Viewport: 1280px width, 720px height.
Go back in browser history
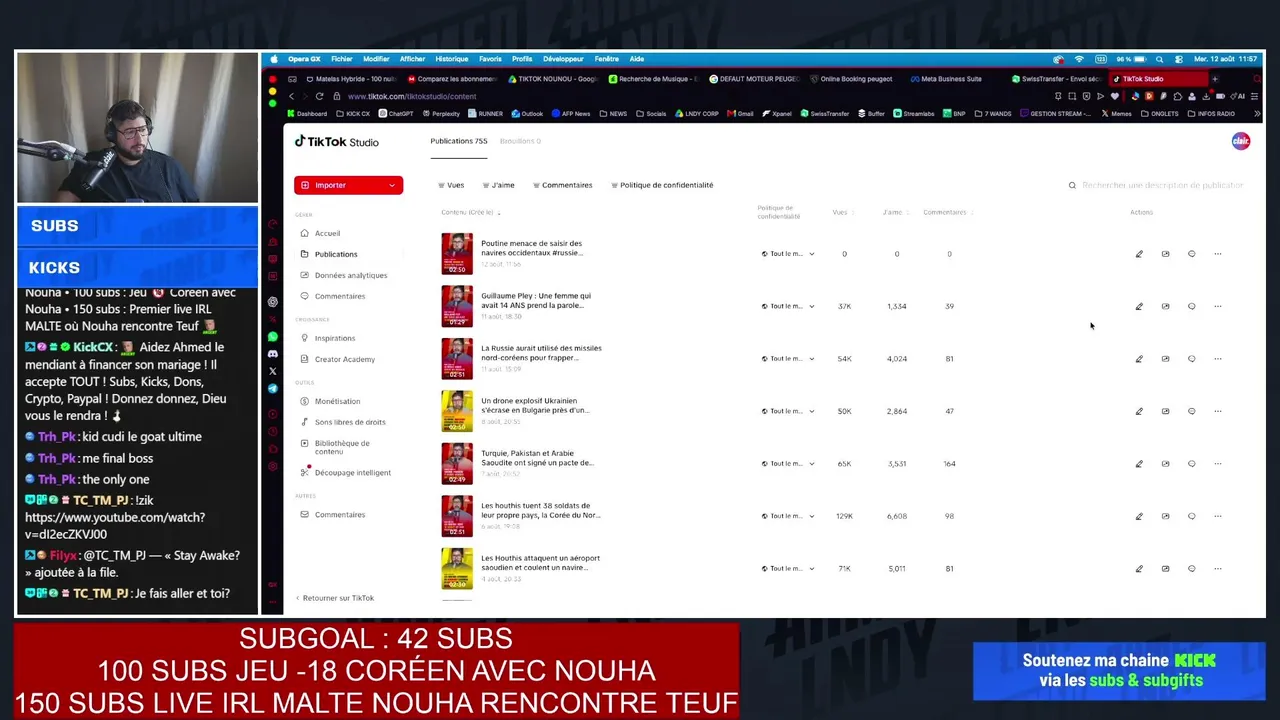(291, 96)
